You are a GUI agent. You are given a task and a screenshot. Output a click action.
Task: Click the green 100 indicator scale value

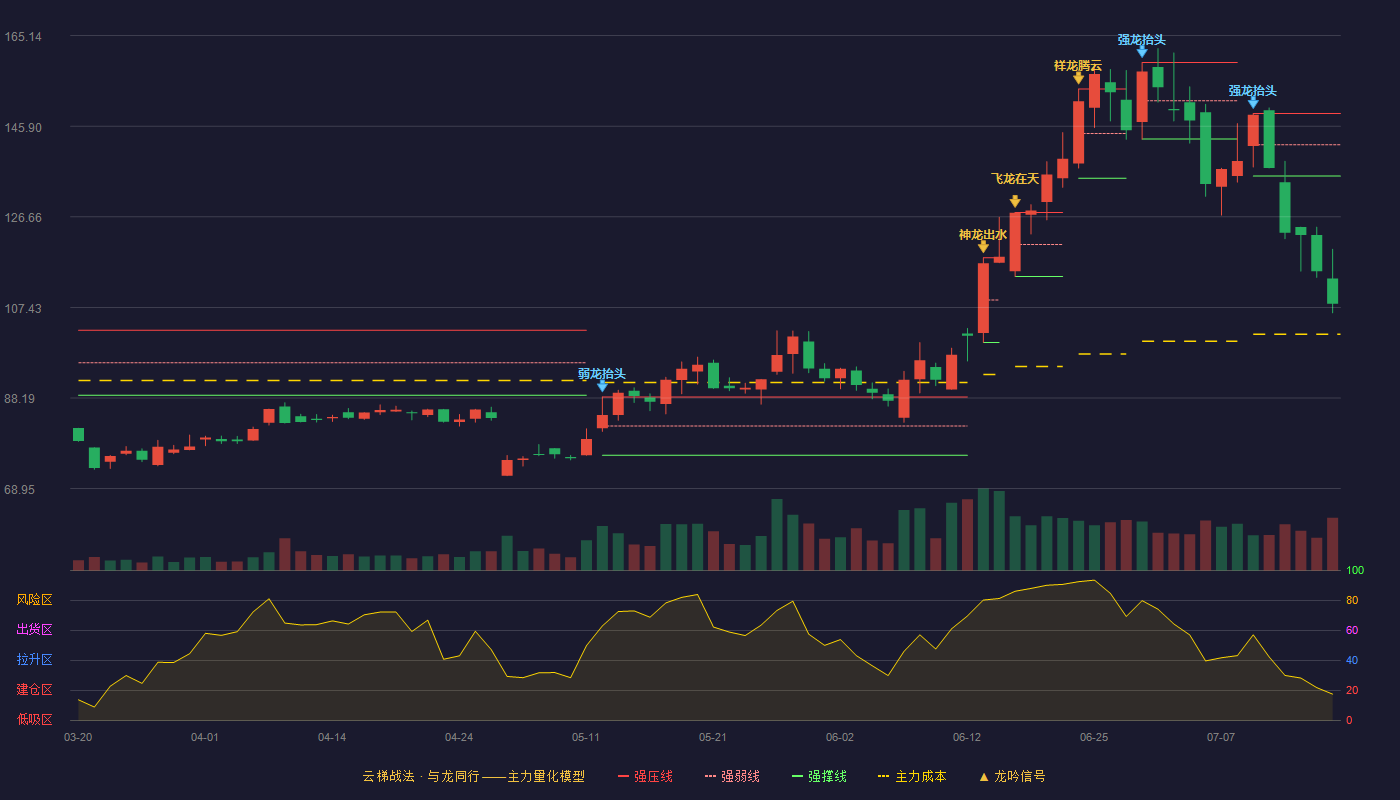[x=1355, y=571]
